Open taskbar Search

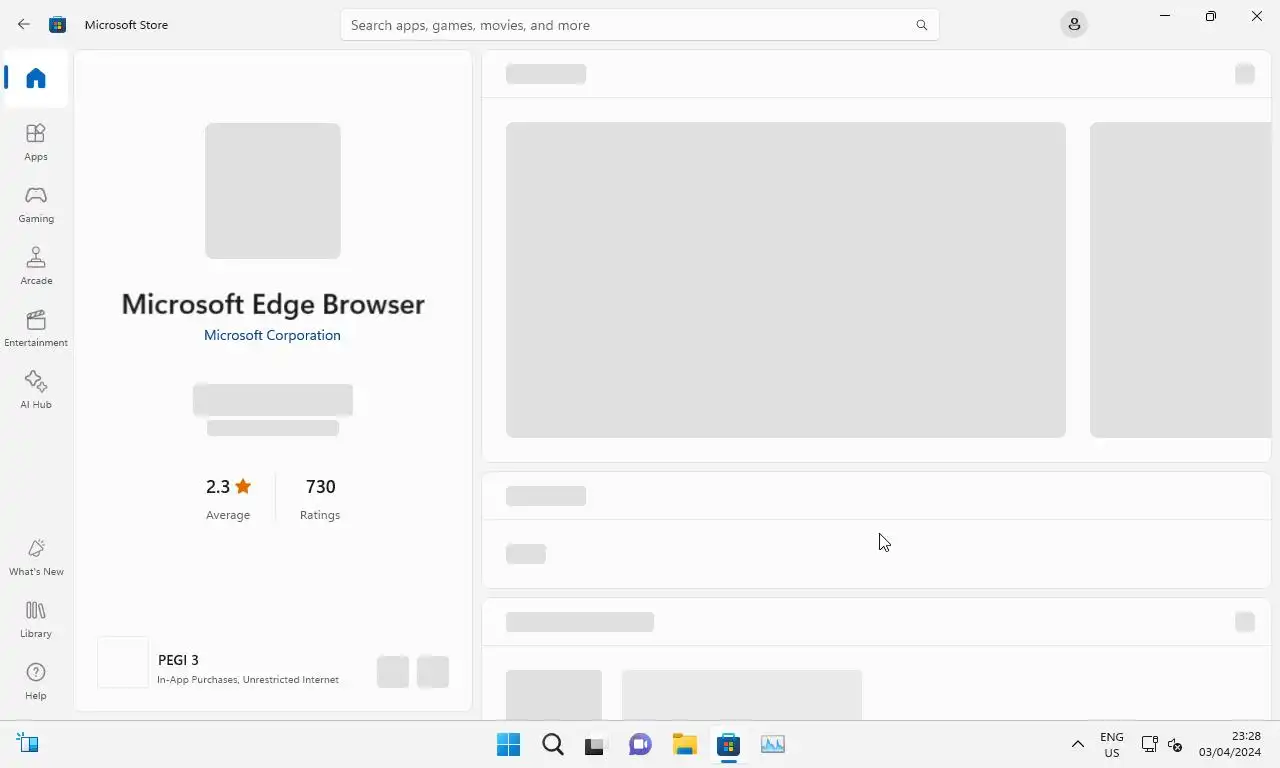(553, 744)
